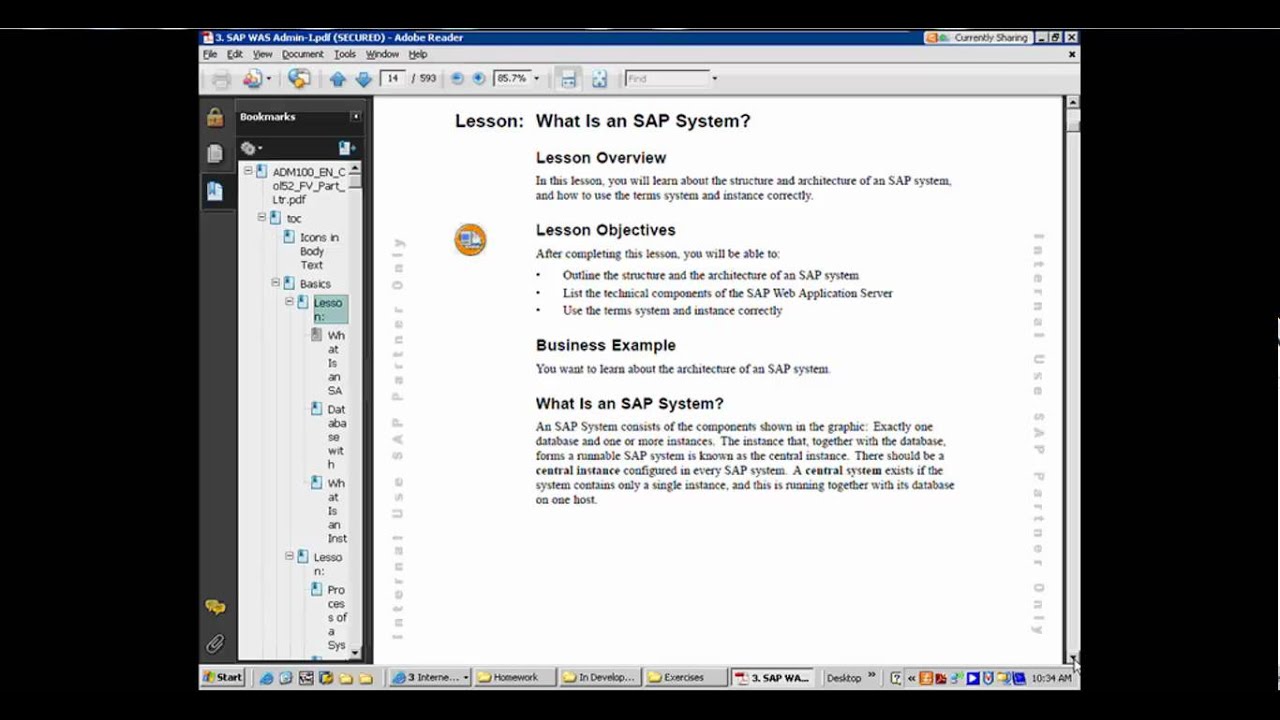Click the system tray clock 10:34 AM
Viewport: 1280px width, 720px height.
point(1051,678)
